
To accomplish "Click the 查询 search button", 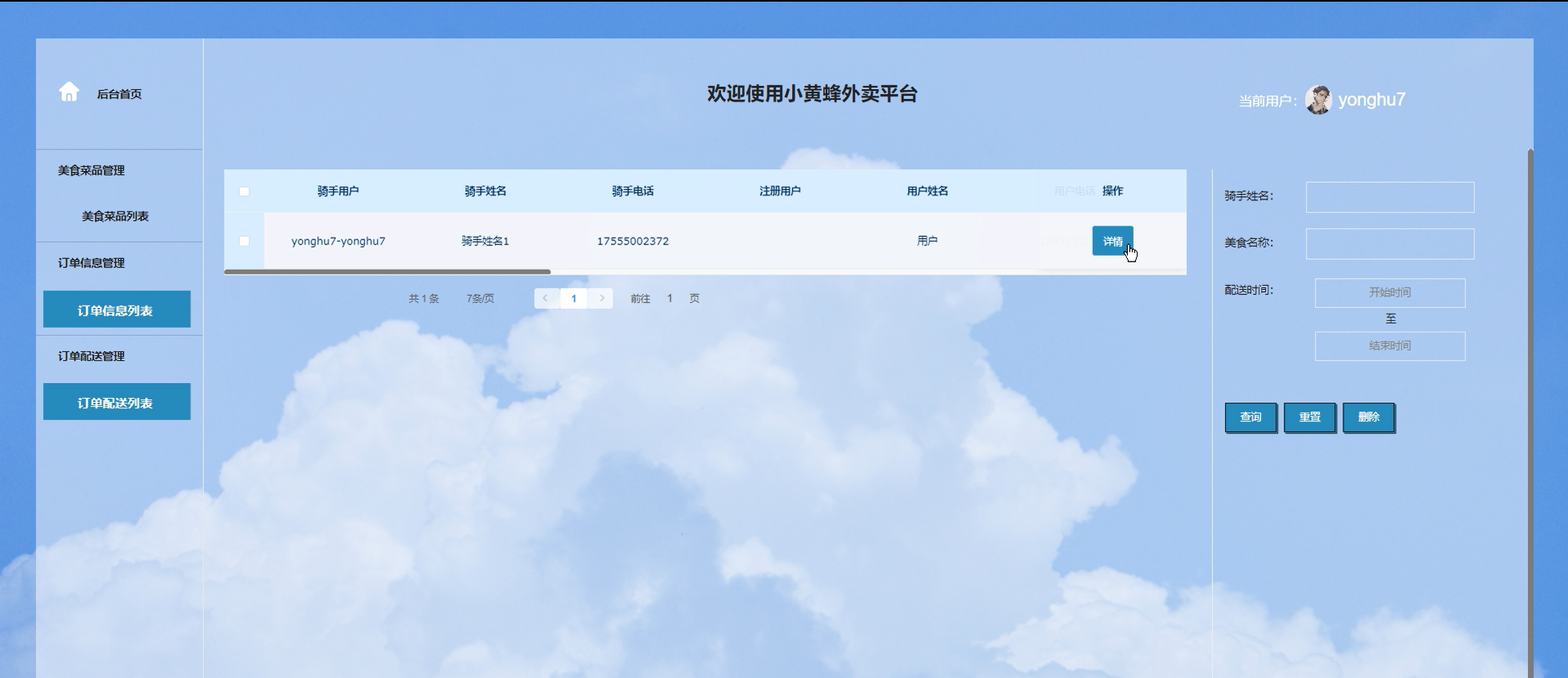I will pyautogui.click(x=1250, y=417).
